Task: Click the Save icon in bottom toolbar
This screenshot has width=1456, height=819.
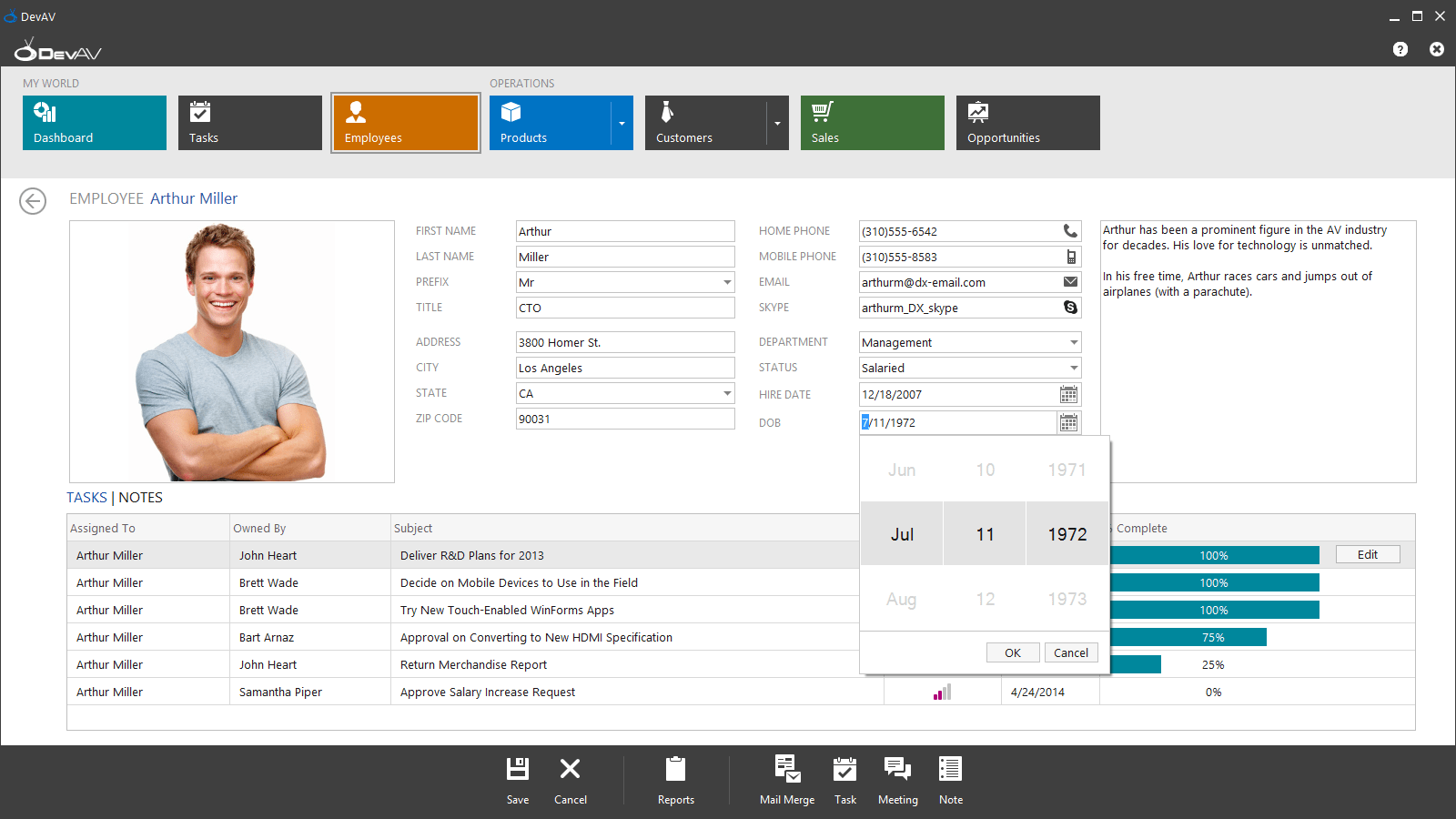Action: pyautogui.click(x=518, y=769)
